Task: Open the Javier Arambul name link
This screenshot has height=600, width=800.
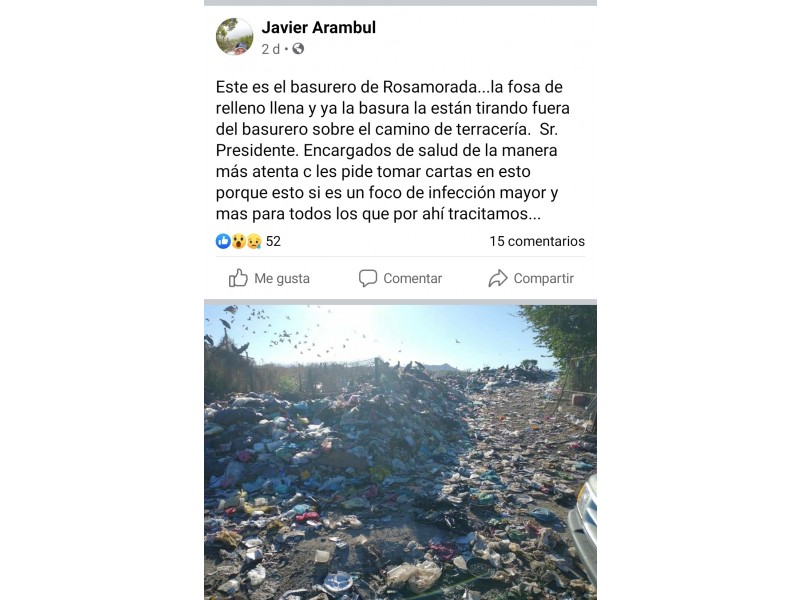Action: [x=318, y=28]
